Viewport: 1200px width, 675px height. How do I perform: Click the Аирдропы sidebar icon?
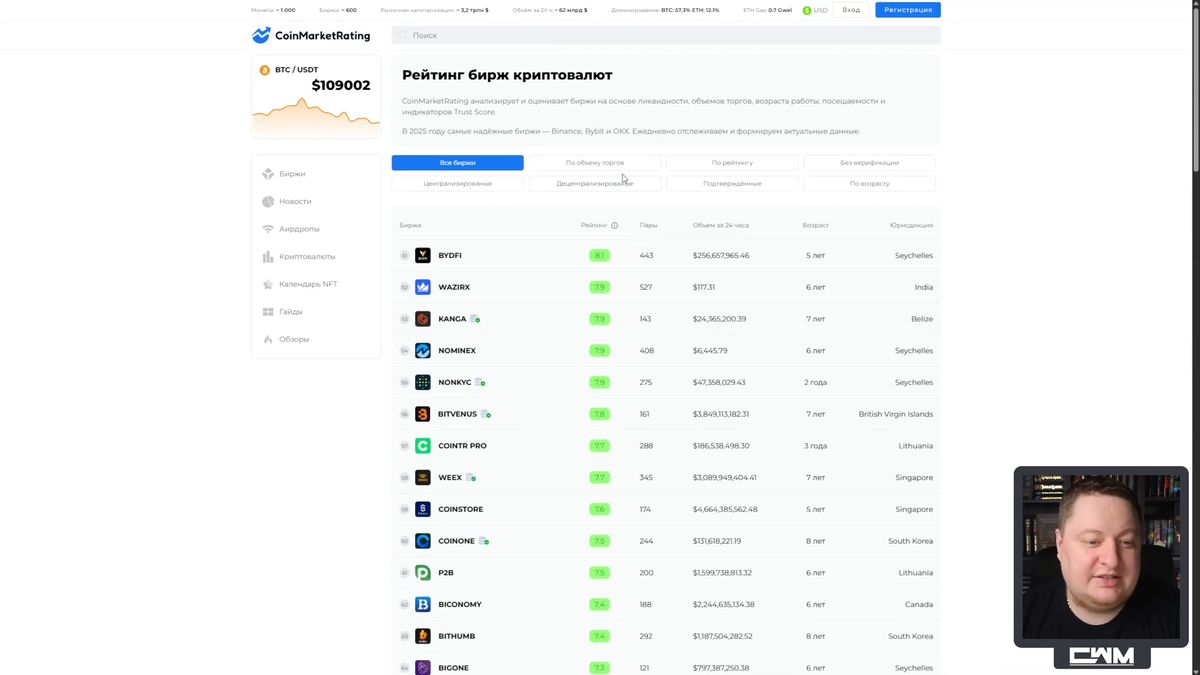[x=268, y=229]
